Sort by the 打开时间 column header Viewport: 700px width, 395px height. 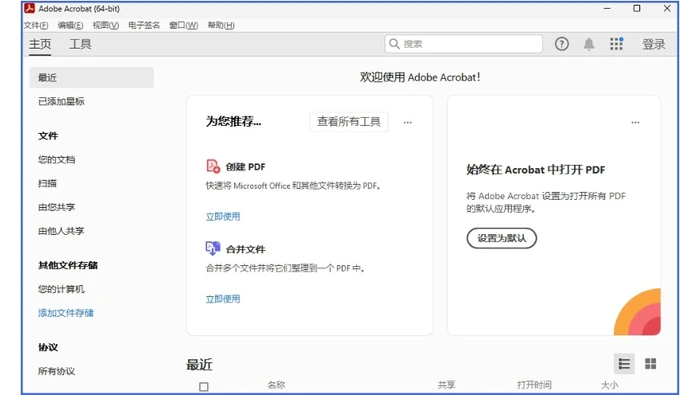pyautogui.click(x=534, y=385)
